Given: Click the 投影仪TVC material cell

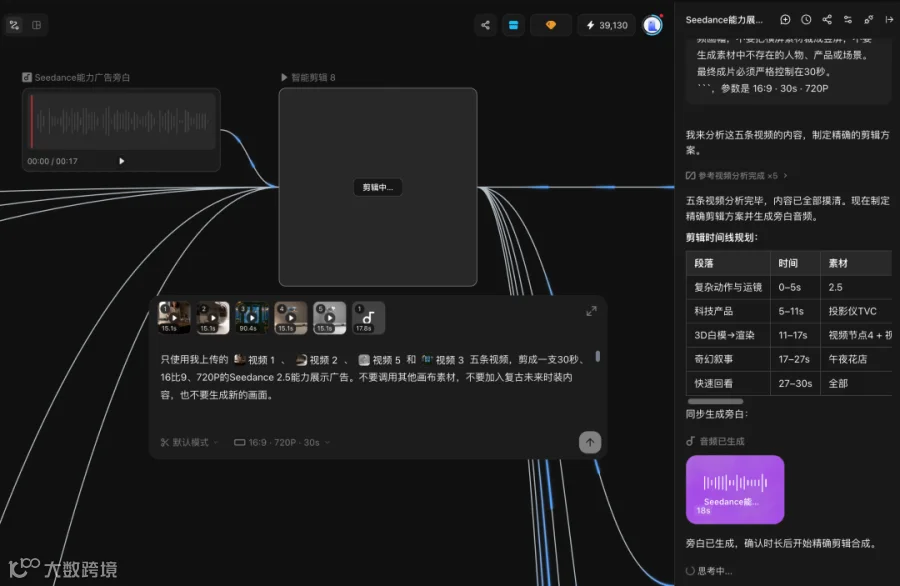Looking at the screenshot, I should pos(856,311).
